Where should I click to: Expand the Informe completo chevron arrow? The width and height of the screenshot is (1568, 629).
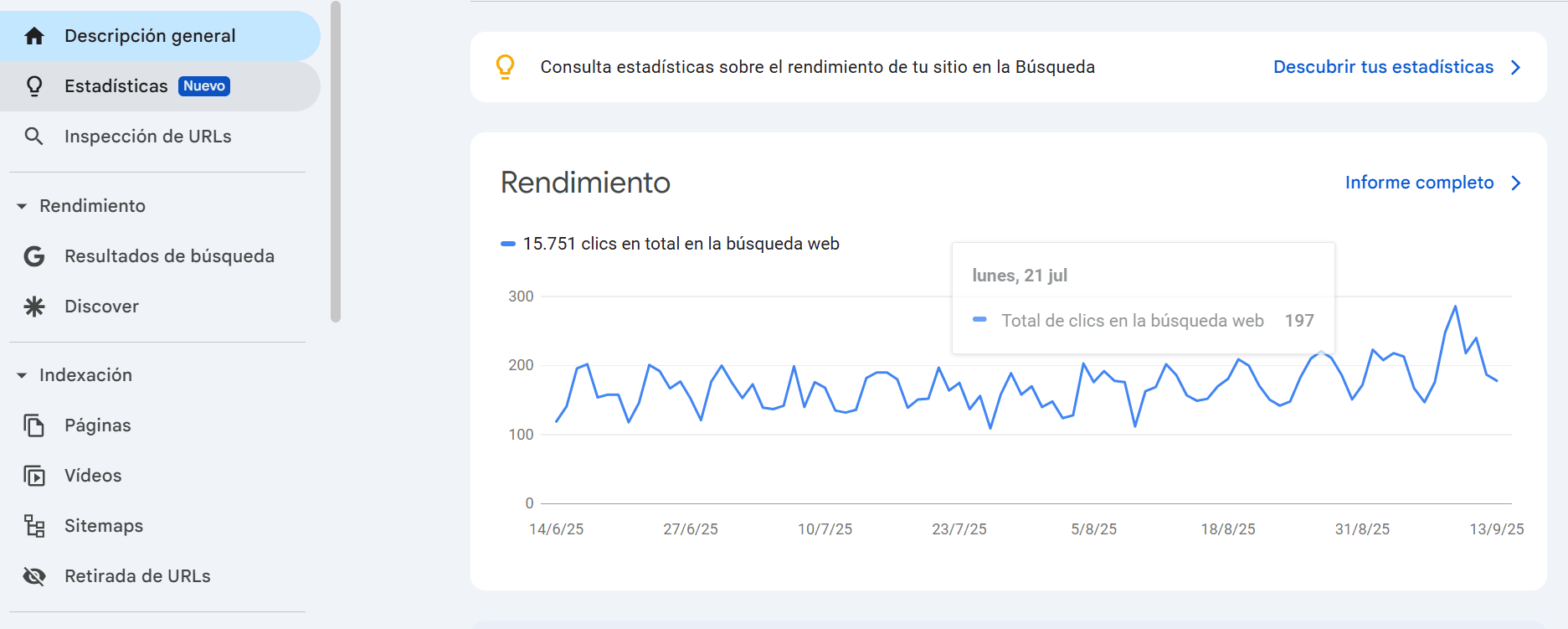1515,183
